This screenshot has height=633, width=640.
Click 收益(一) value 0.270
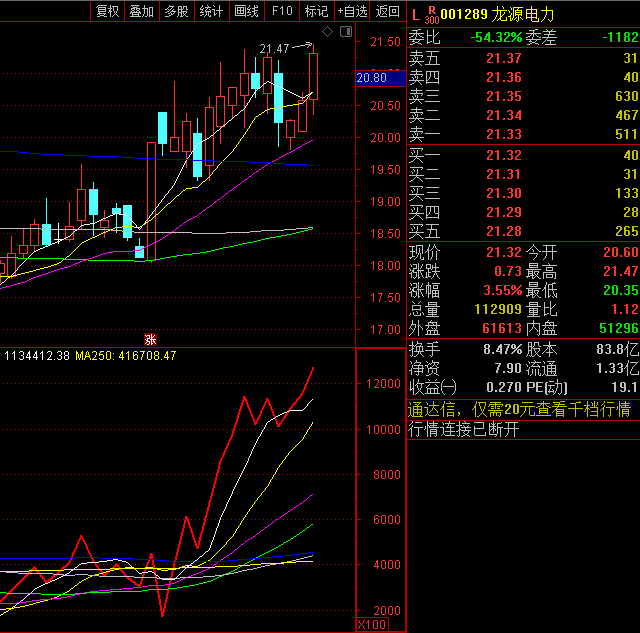pos(504,387)
